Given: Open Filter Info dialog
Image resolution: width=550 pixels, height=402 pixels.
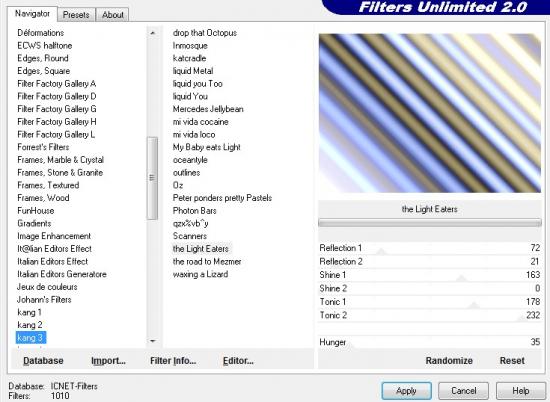Looking at the screenshot, I should tap(173, 361).
